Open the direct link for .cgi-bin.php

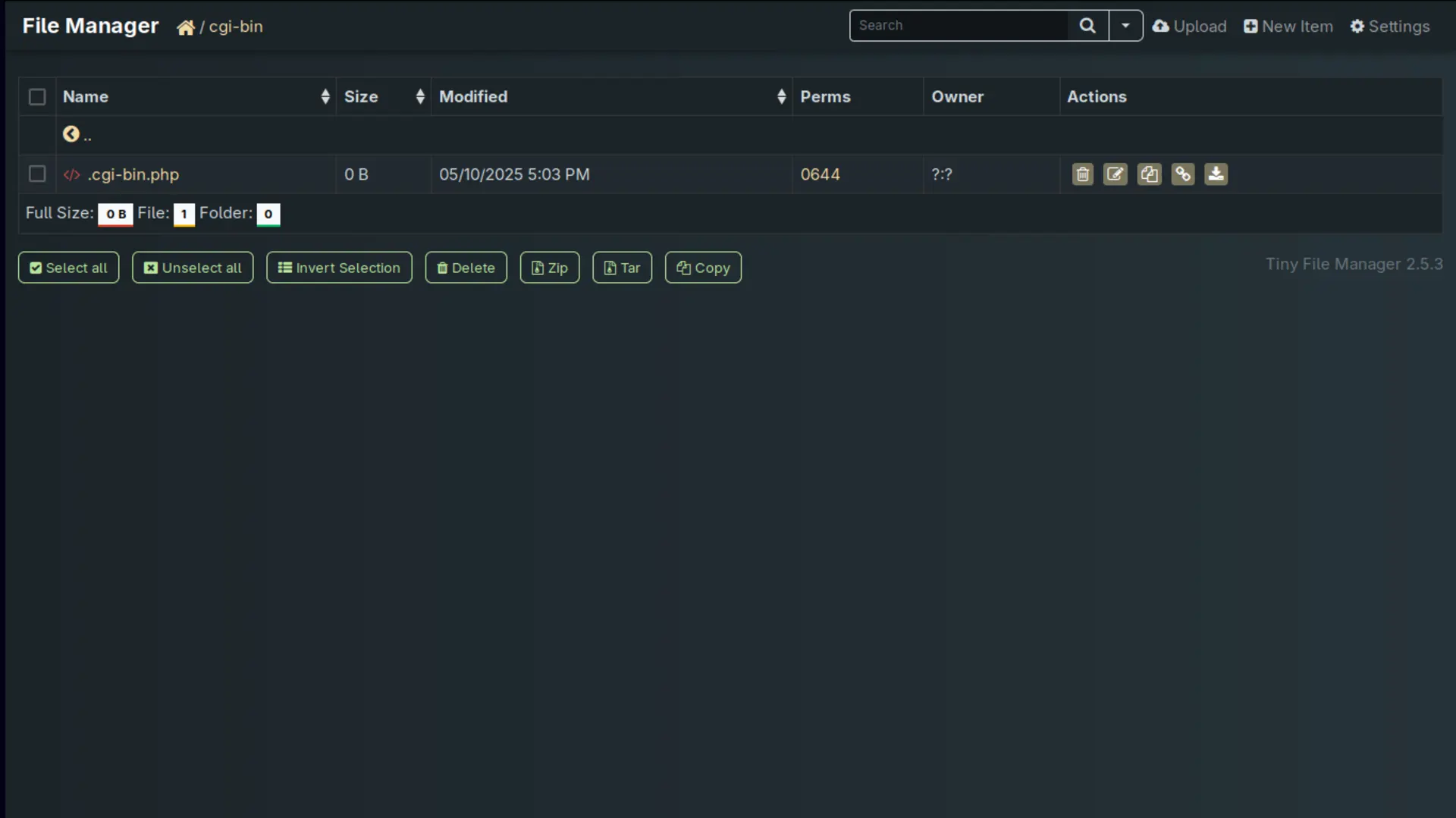pyautogui.click(x=1183, y=174)
